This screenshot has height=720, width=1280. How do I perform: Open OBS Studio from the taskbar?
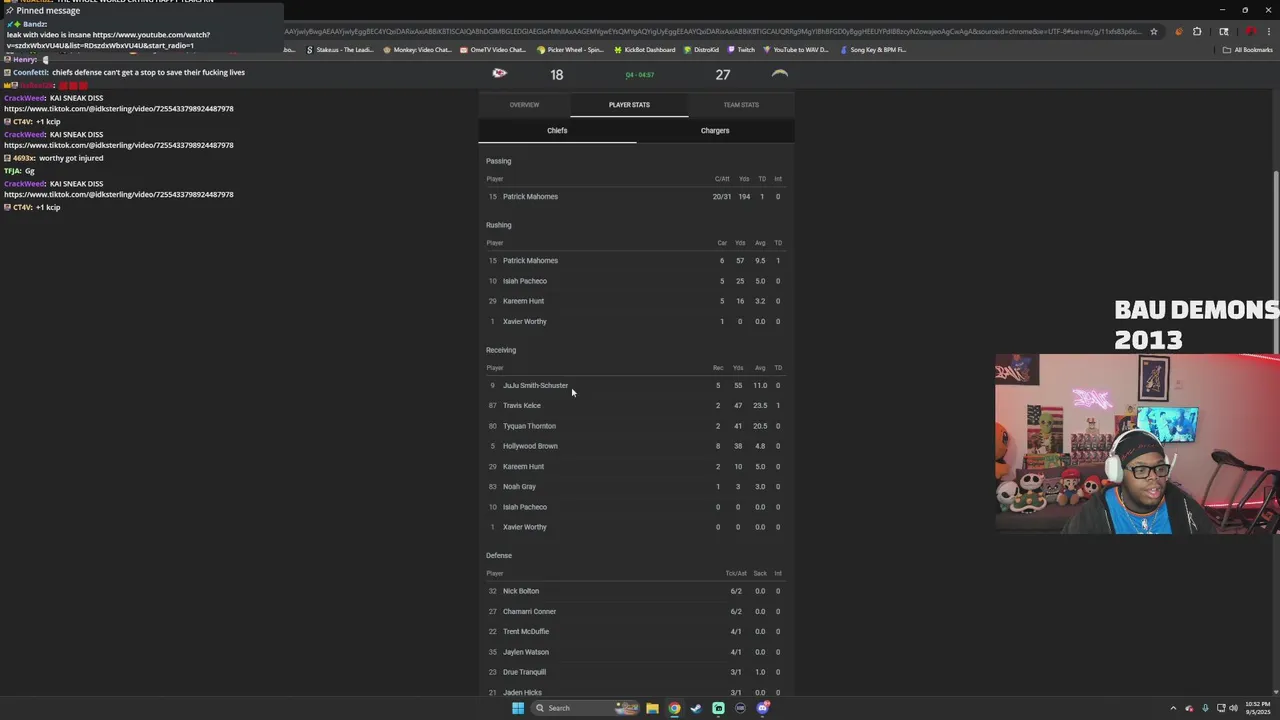coord(740,708)
